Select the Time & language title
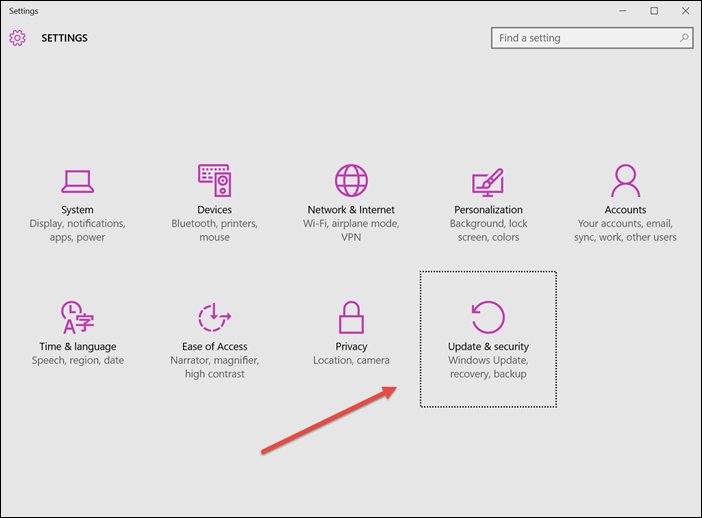702x518 pixels. pyautogui.click(x=78, y=347)
